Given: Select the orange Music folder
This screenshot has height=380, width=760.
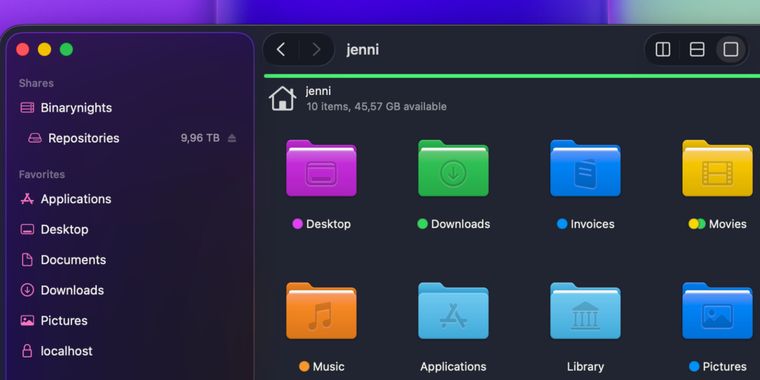Looking at the screenshot, I should pos(321,311).
